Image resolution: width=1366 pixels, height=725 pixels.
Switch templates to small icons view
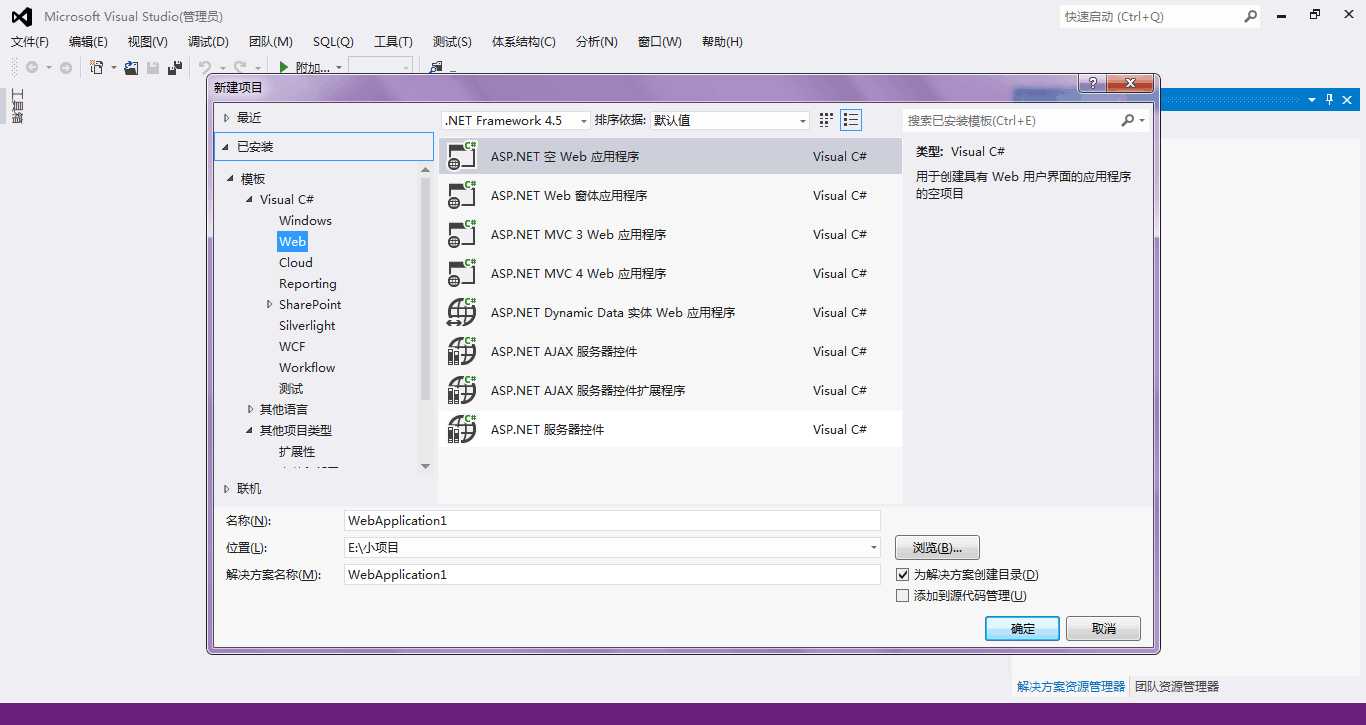[826, 120]
